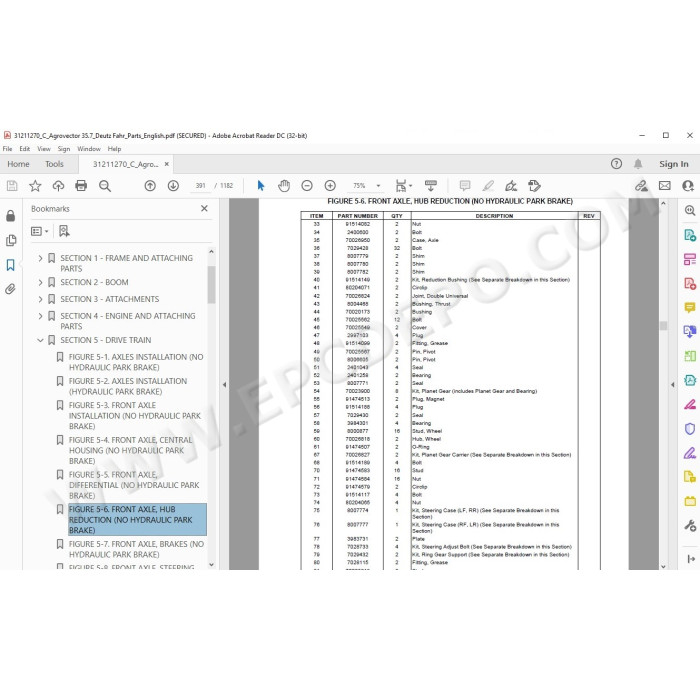Close the 31211270_C_Agro document tab
700x700 pixels.
[x=167, y=164]
